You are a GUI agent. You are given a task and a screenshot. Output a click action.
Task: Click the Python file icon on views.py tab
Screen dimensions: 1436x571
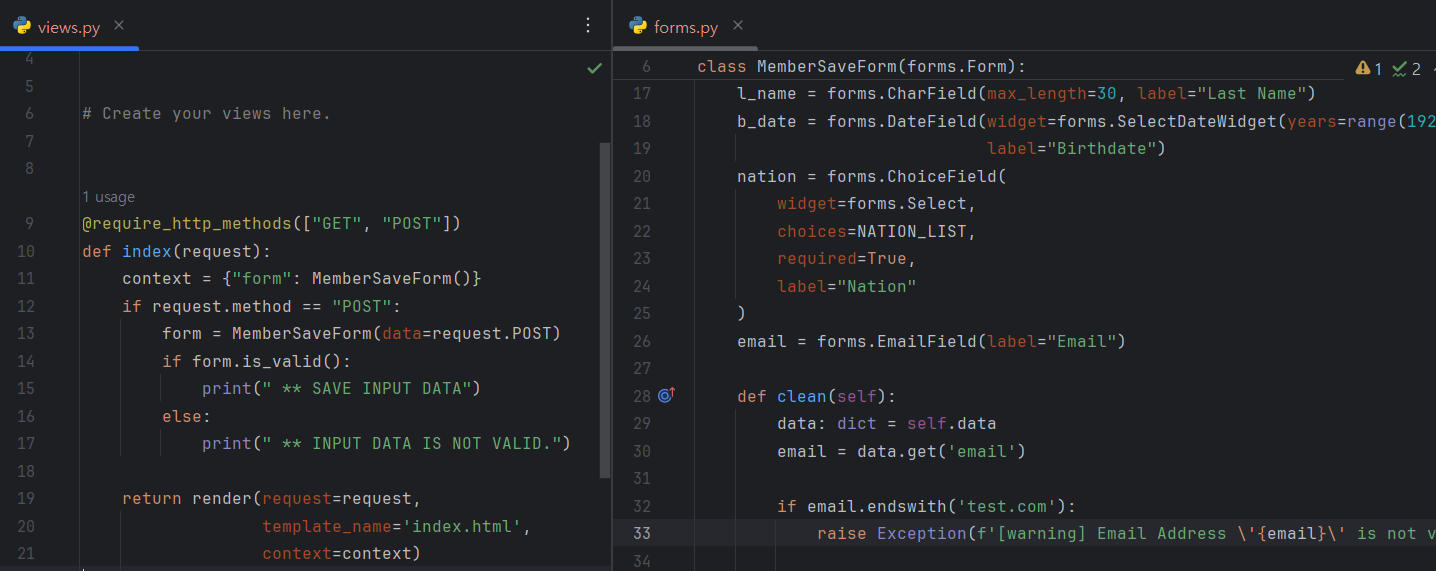[22, 26]
